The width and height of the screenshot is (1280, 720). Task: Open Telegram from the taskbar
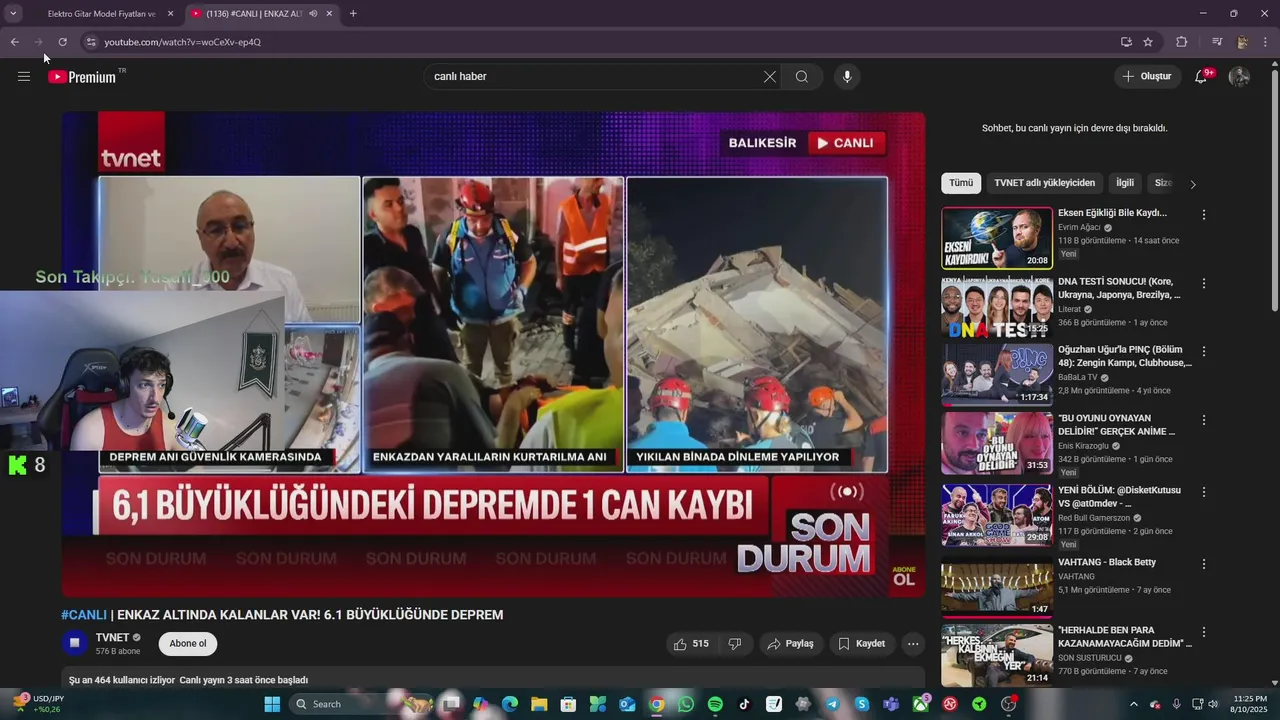pos(832,704)
